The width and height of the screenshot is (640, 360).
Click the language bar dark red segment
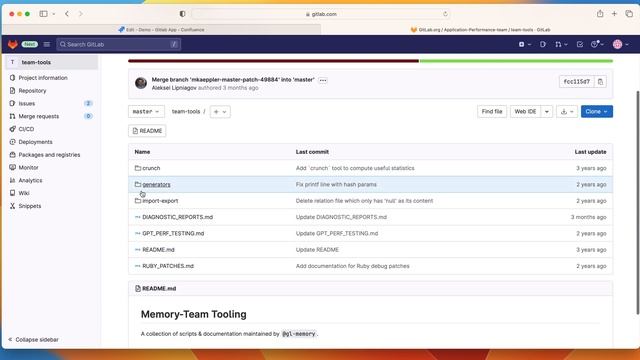click(x=273, y=61)
